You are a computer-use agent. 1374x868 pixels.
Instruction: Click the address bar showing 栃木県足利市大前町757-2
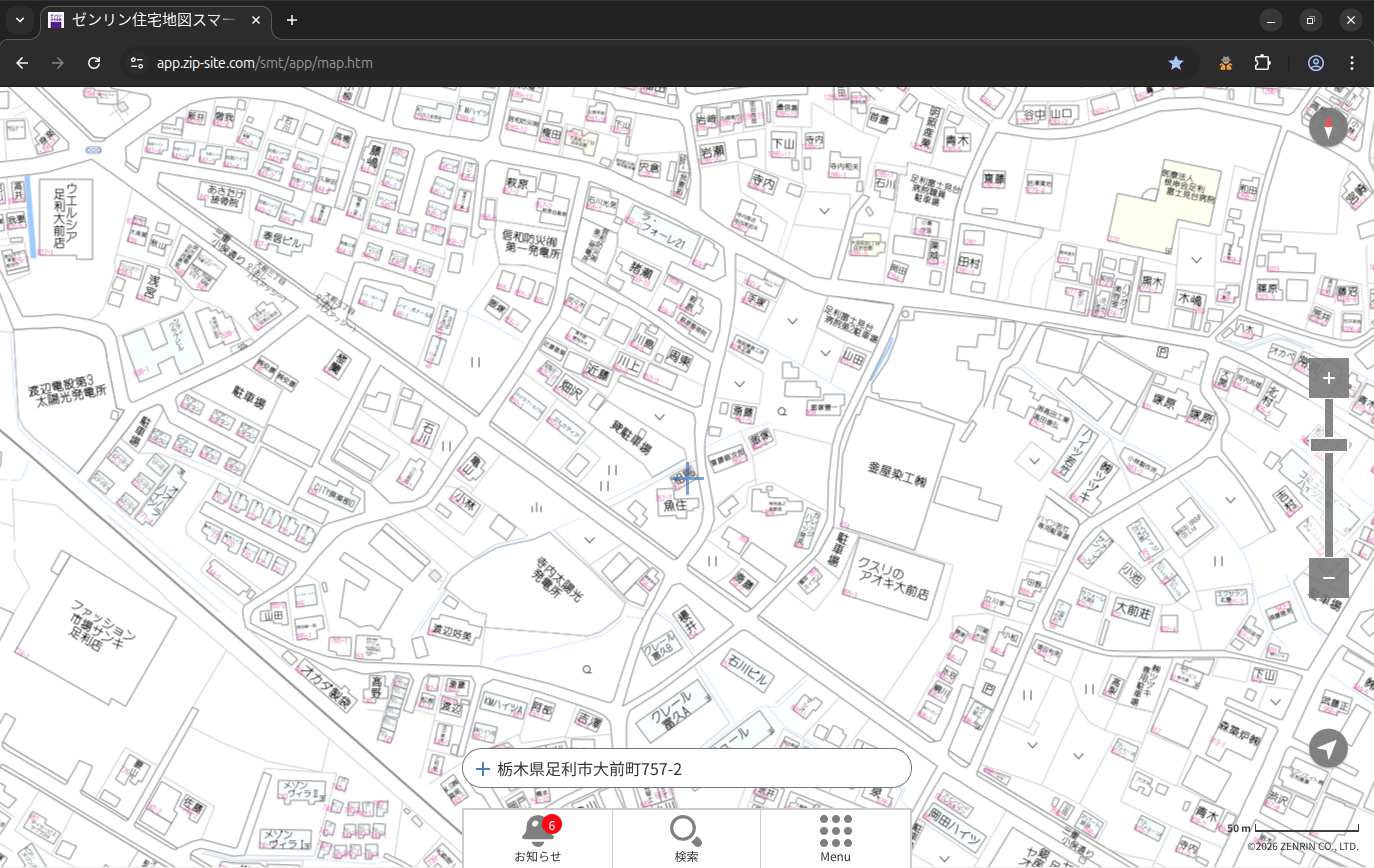point(687,769)
